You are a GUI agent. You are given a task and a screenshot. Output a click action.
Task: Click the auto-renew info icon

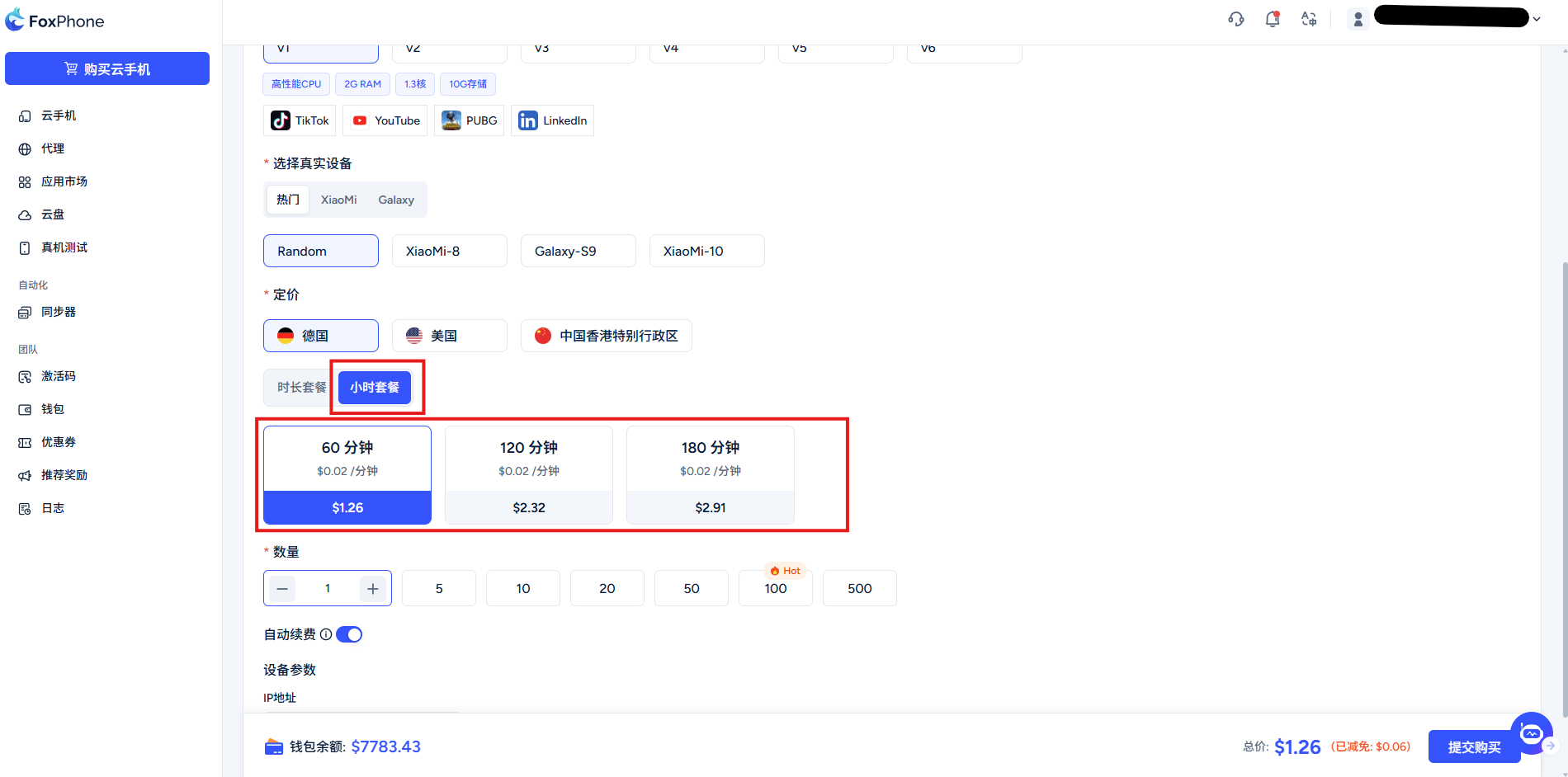(326, 634)
